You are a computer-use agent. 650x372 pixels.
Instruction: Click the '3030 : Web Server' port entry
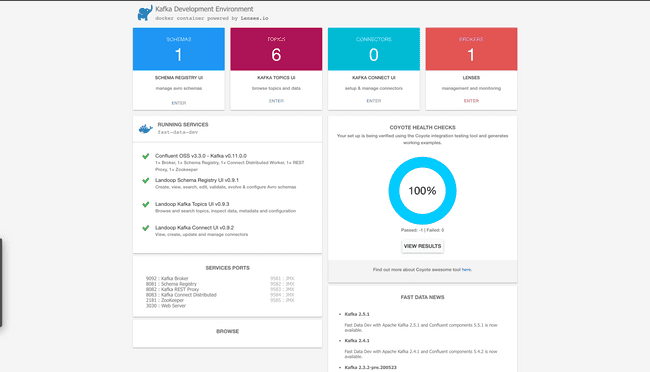(166, 306)
